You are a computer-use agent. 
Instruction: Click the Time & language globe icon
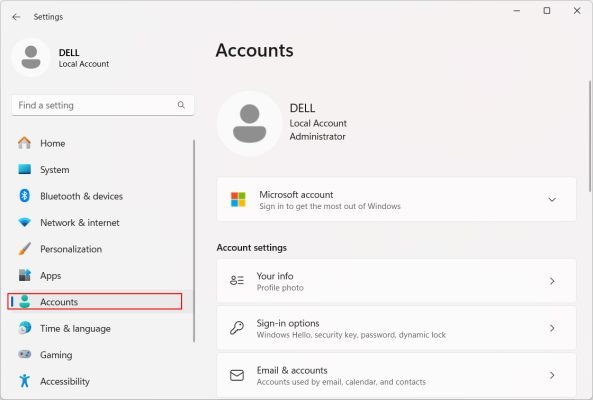[x=25, y=328]
